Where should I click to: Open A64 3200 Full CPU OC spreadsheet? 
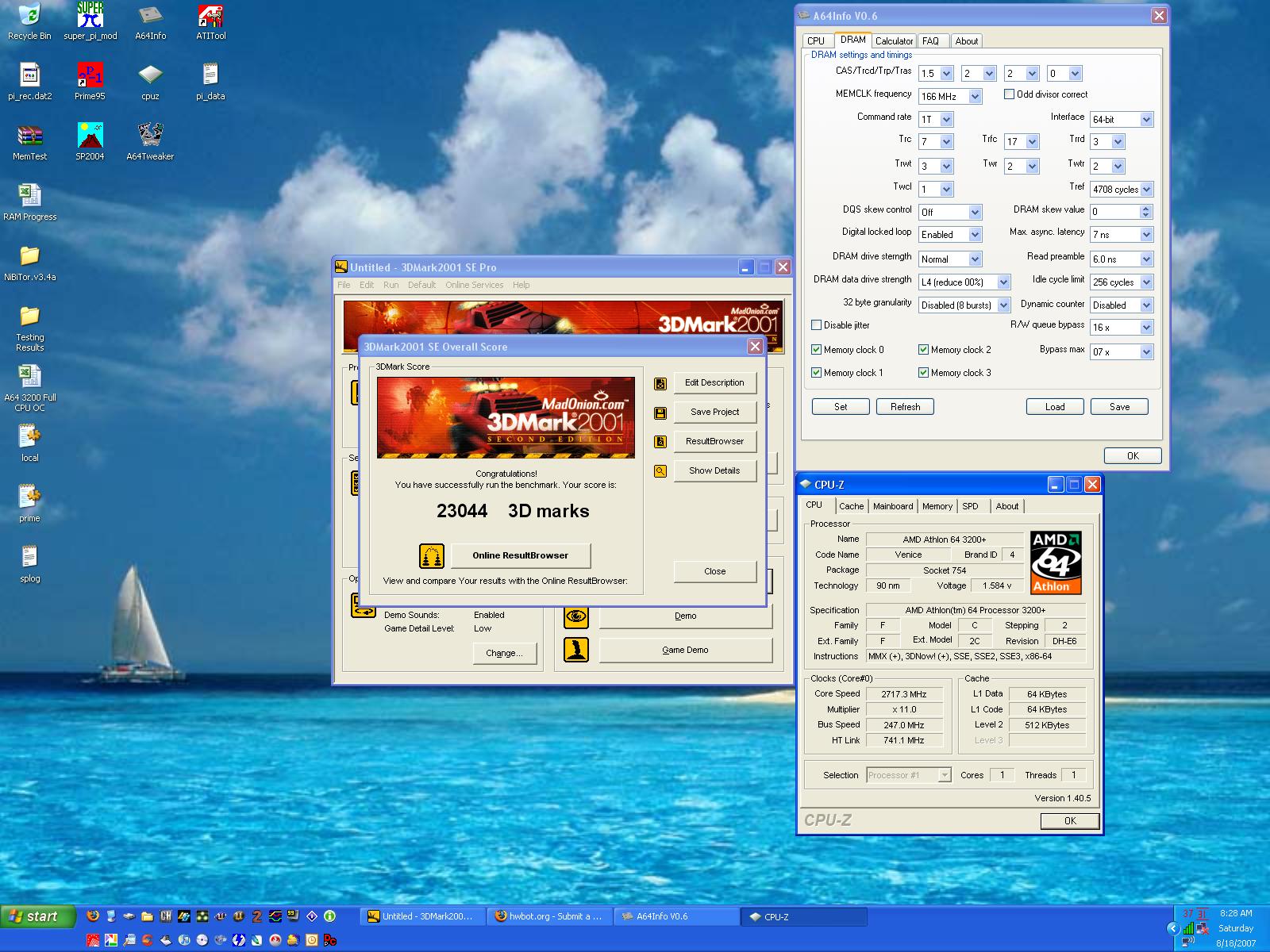[29, 388]
